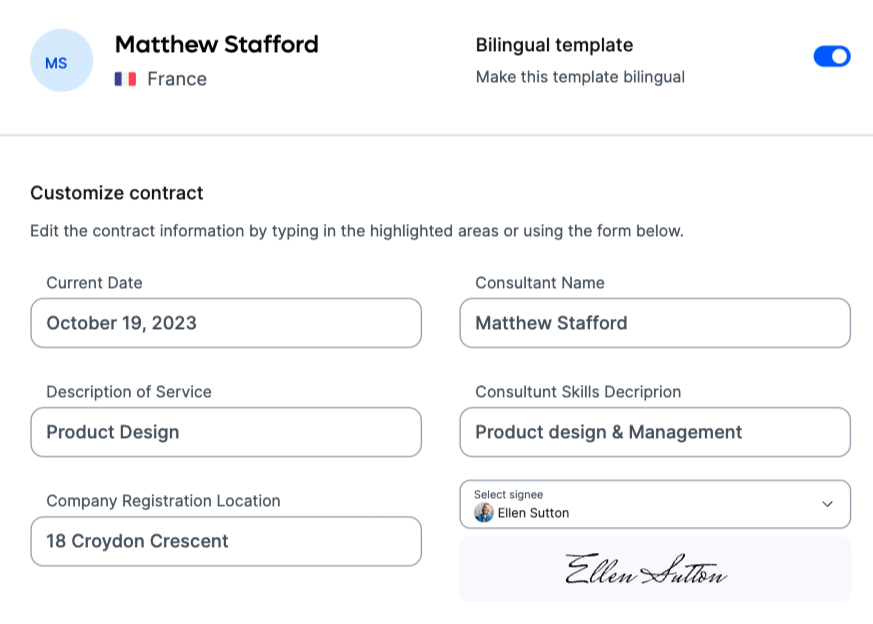Click the Bilingual template label

pyautogui.click(x=554, y=45)
